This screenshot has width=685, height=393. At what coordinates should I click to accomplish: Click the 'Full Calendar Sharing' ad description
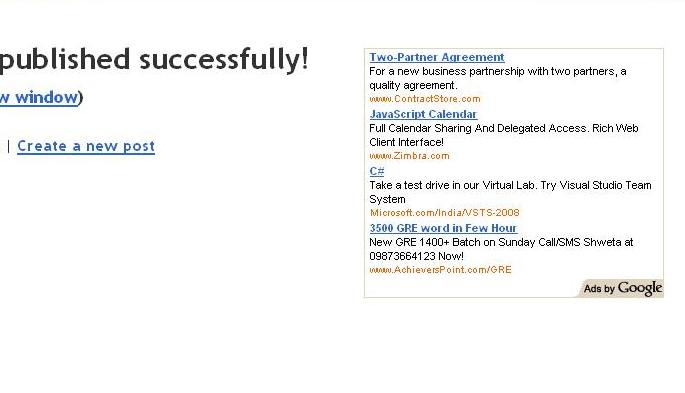tap(504, 135)
